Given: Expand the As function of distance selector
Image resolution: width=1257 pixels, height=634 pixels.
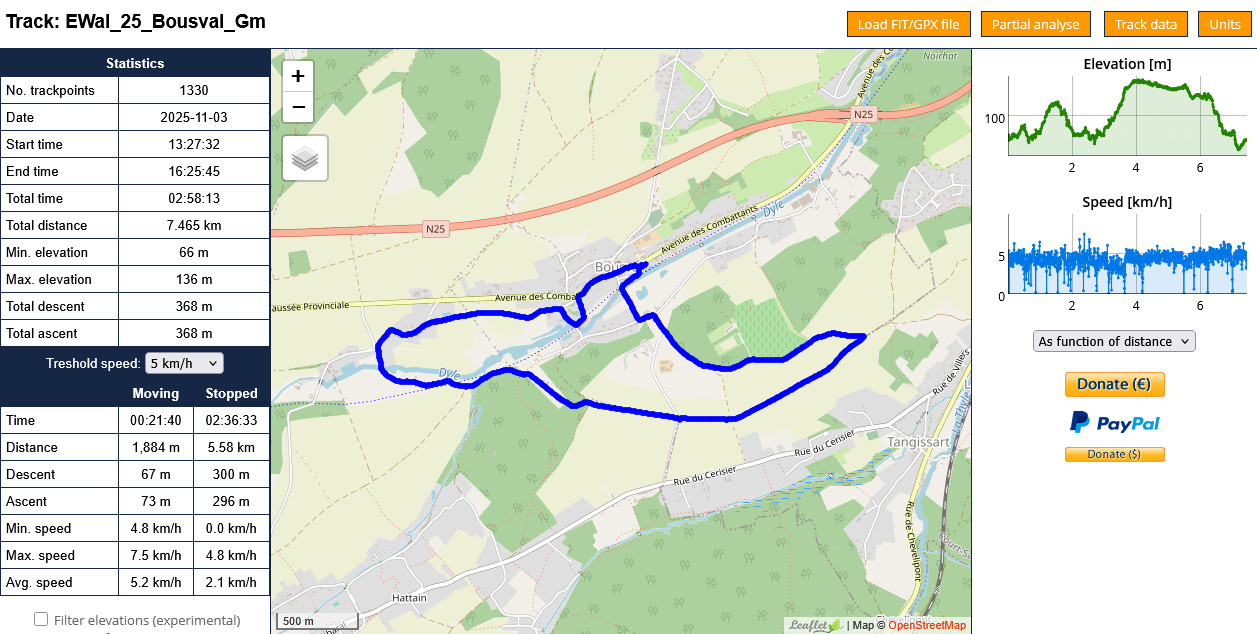Looking at the screenshot, I should pyautogui.click(x=1114, y=341).
